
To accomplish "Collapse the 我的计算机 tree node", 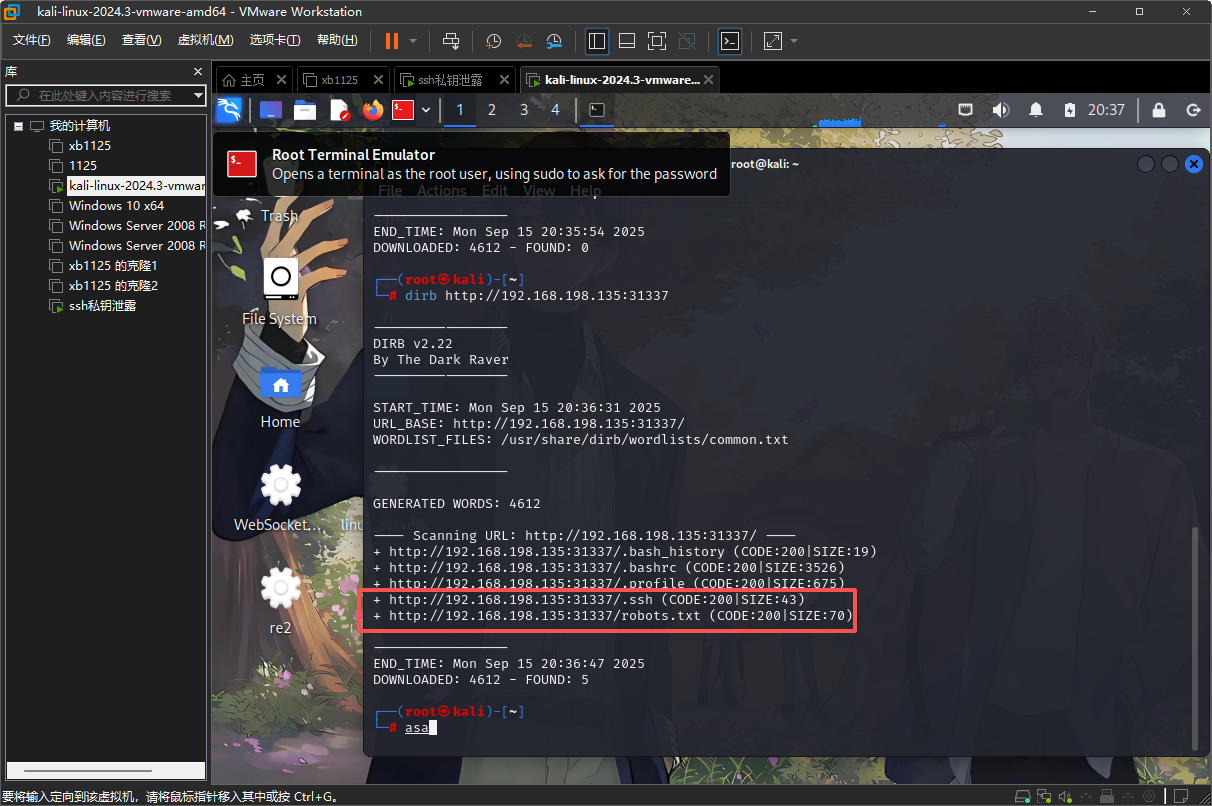I will pyautogui.click(x=19, y=126).
